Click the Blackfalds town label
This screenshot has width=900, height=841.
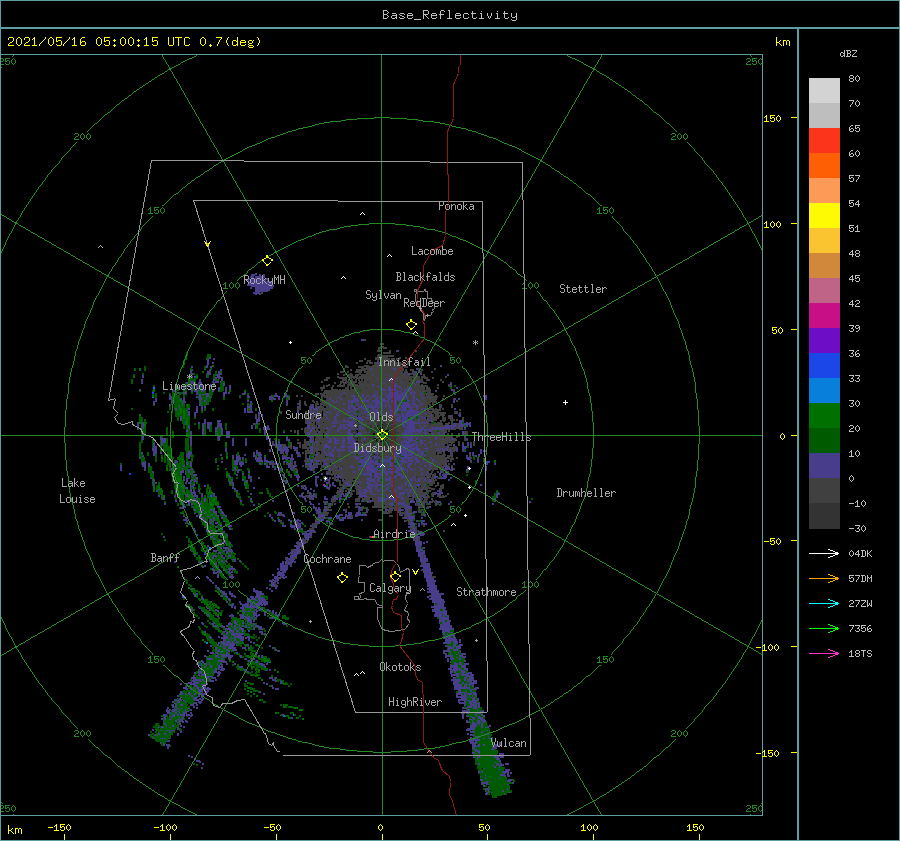pos(425,277)
